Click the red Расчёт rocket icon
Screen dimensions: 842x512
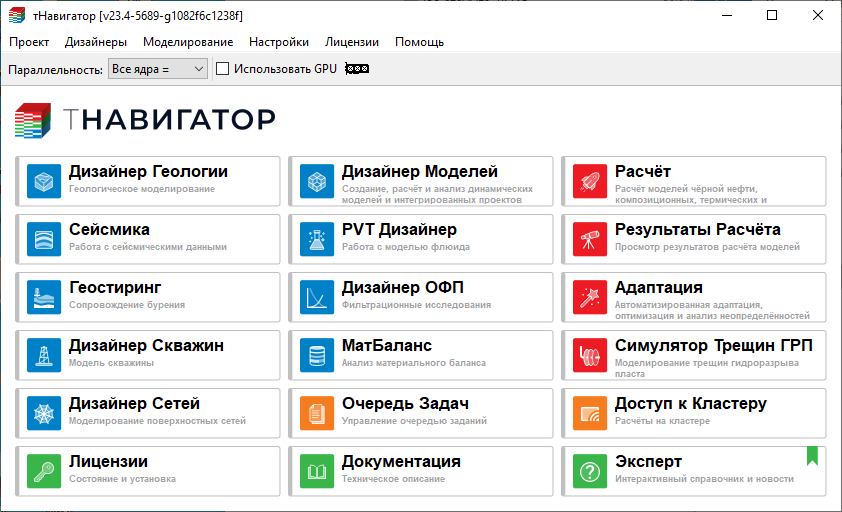tap(590, 181)
